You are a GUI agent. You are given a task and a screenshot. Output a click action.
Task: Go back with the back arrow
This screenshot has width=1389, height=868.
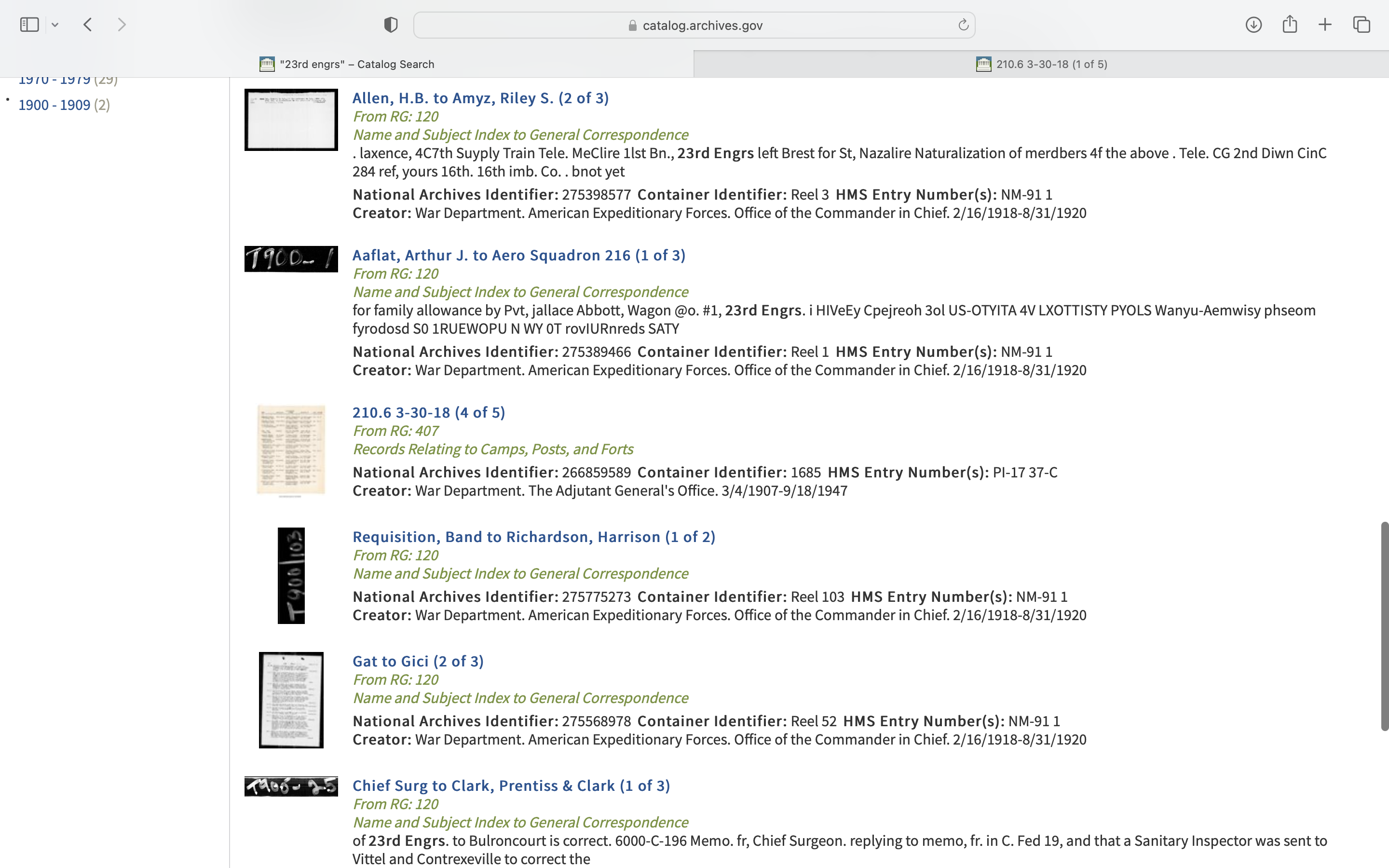pos(88,25)
